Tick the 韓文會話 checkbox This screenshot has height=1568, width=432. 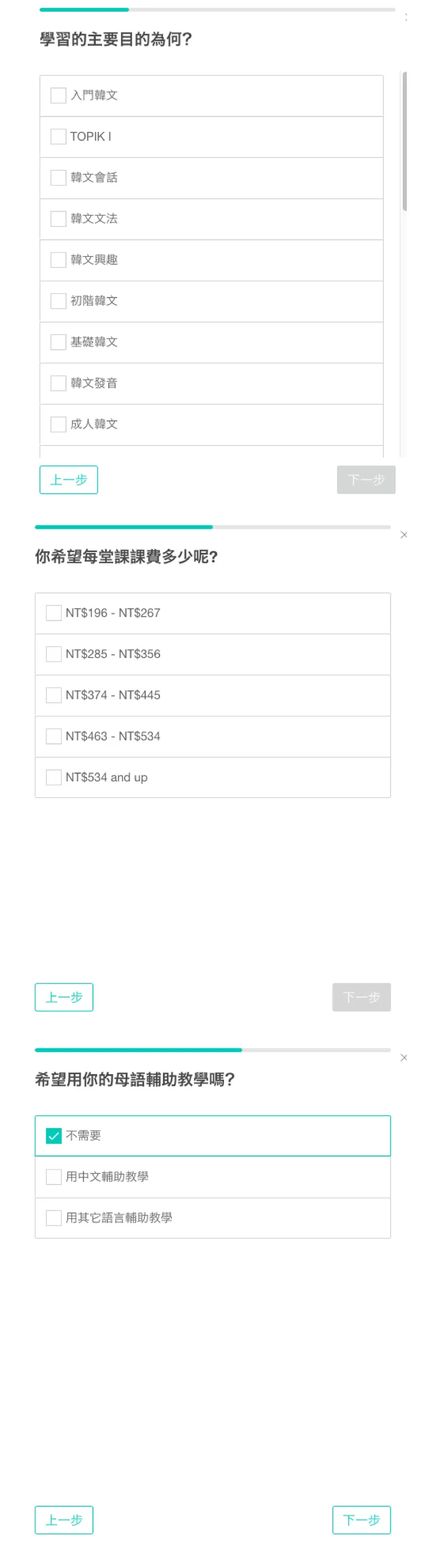(58, 178)
